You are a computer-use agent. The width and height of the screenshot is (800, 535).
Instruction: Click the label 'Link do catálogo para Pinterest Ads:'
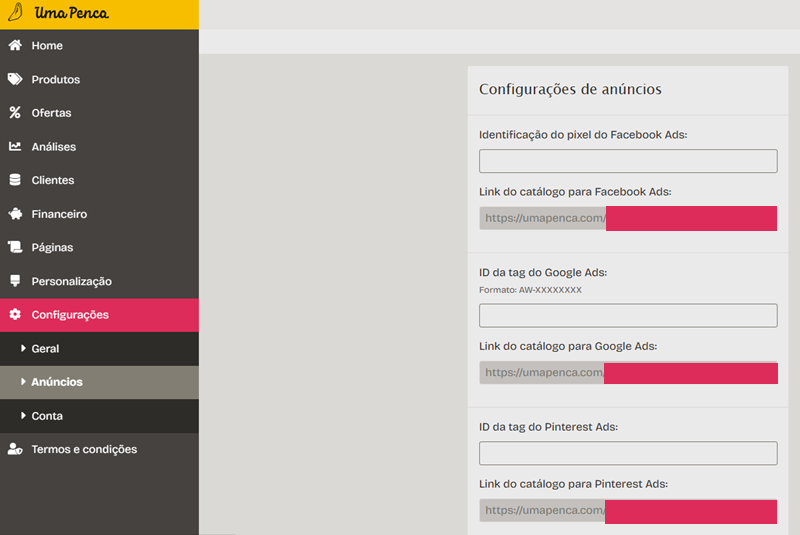pyautogui.click(x=573, y=484)
